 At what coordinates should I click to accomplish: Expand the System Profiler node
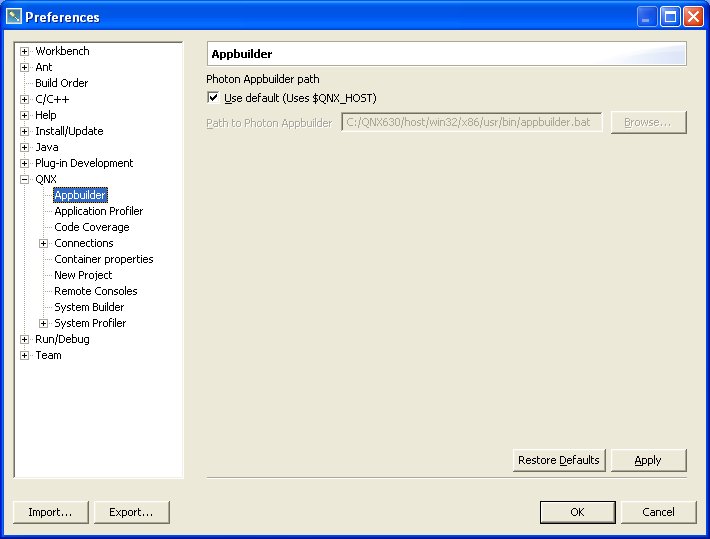click(x=44, y=323)
